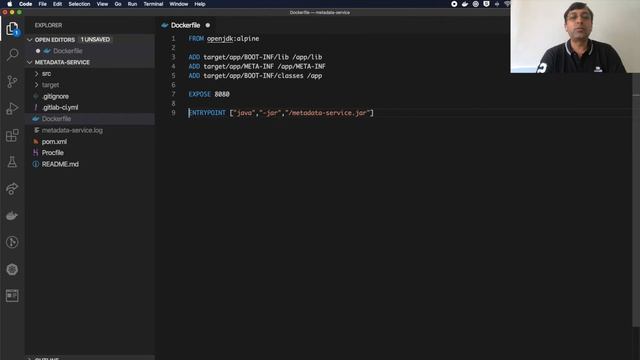Image resolution: width=640 pixels, height=360 pixels.
Task: Open the bottom panel-layout icon in the activity bar
Action: point(12,296)
